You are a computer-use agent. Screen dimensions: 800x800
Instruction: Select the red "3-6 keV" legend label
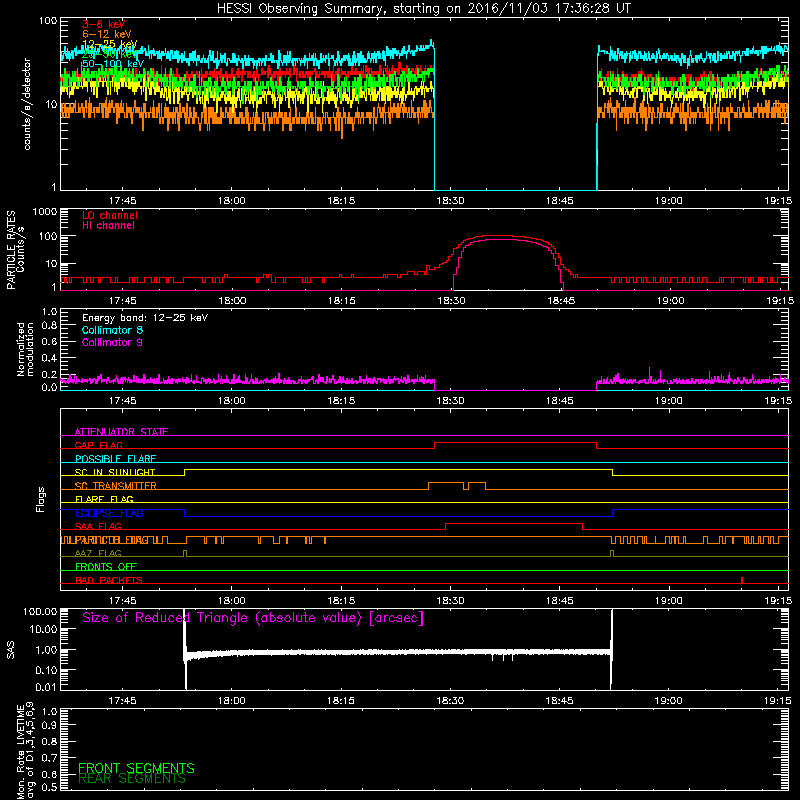(103, 24)
